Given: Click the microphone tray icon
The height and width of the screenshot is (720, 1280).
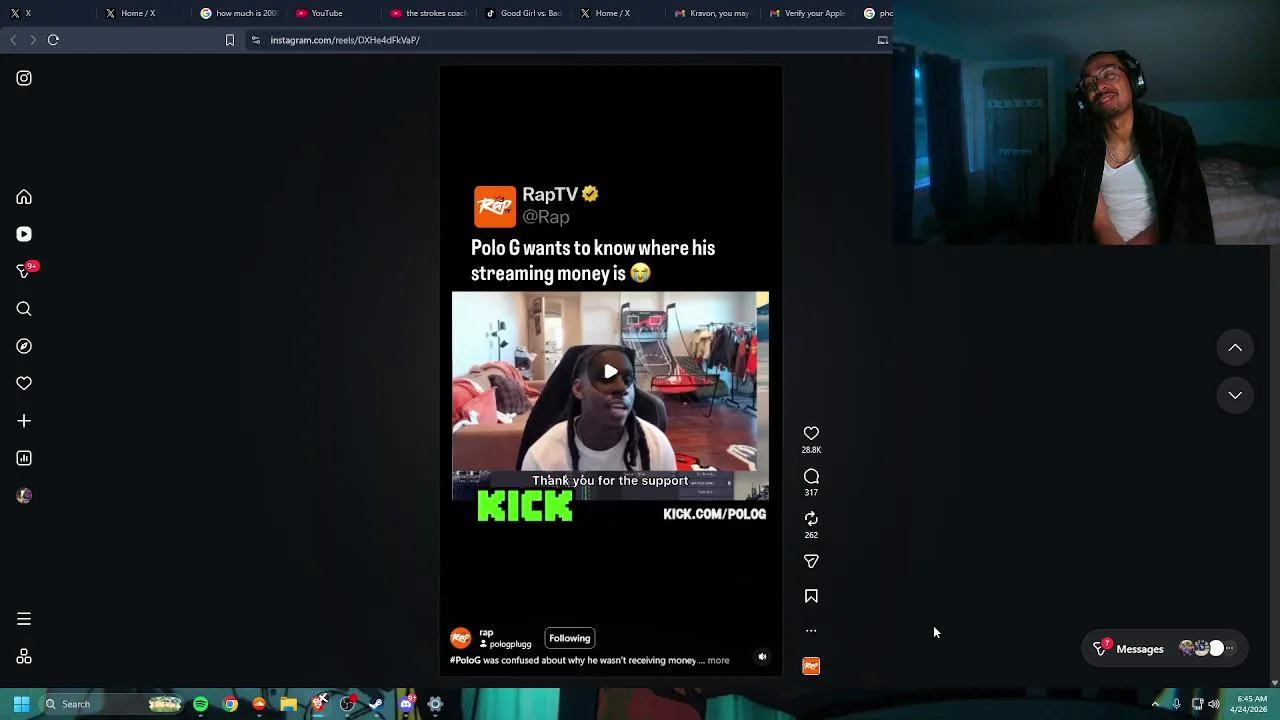Looking at the screenshot, I should (x=1176, y=704).
